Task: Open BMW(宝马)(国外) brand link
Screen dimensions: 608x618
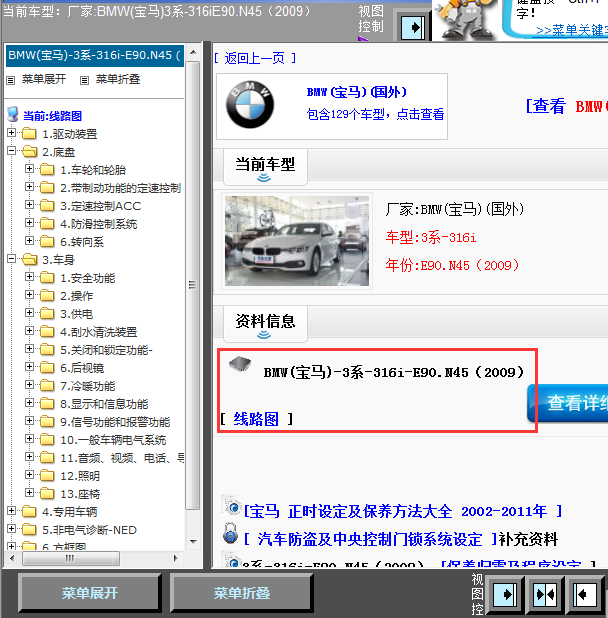Action: click(x=357, y=92)
